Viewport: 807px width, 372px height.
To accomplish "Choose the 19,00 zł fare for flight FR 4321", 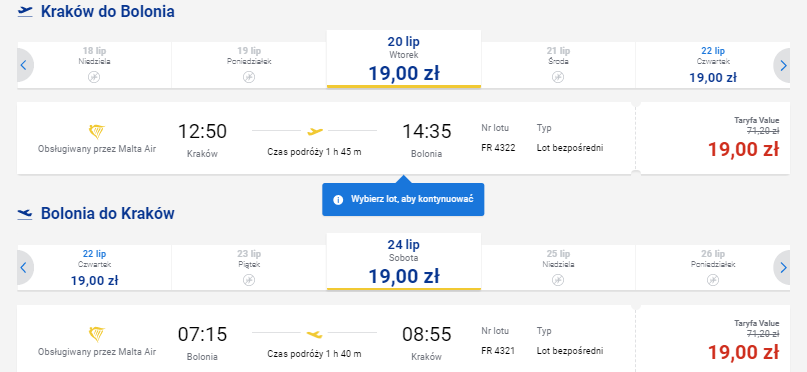I will coord(743,352).
